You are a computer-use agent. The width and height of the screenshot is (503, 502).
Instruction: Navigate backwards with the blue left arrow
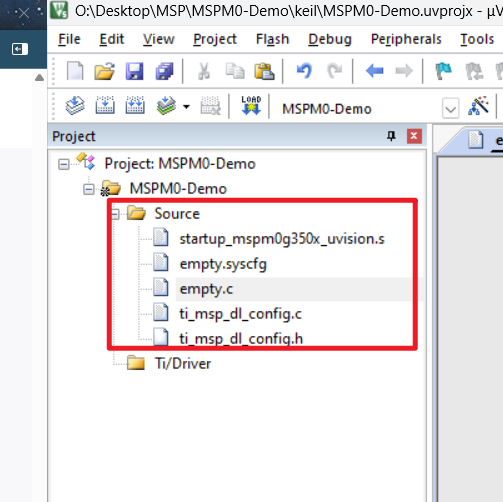point(374,71)
